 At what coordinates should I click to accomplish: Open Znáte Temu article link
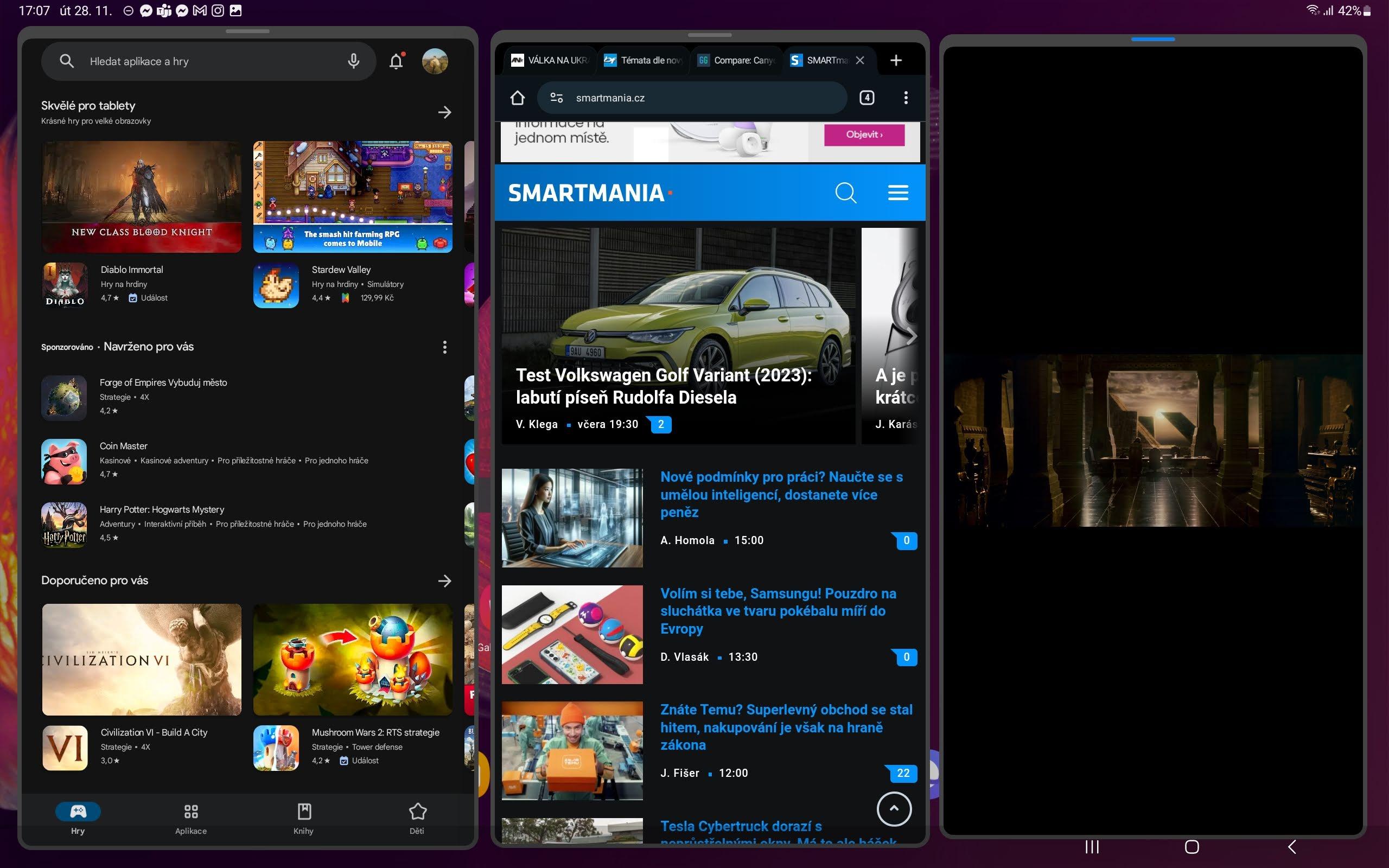click(786, 727)
